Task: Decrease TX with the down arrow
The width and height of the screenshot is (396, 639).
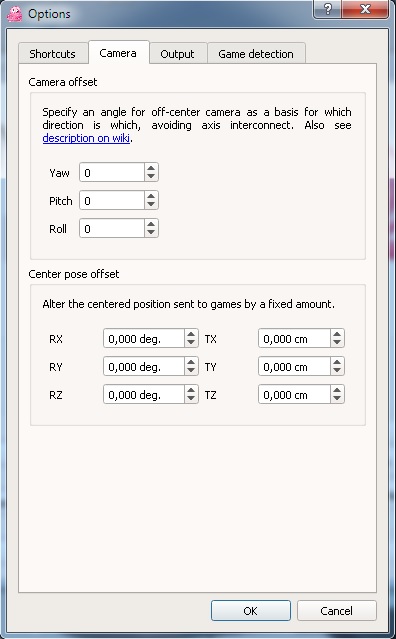Action: pyautogui.click(x=337, y=343)
